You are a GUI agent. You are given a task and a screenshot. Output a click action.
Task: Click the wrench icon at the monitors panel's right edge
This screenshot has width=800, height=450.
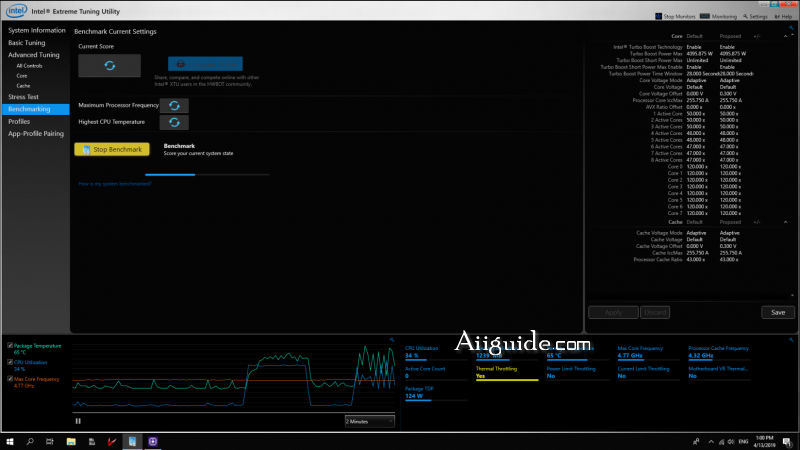[791, 339]
